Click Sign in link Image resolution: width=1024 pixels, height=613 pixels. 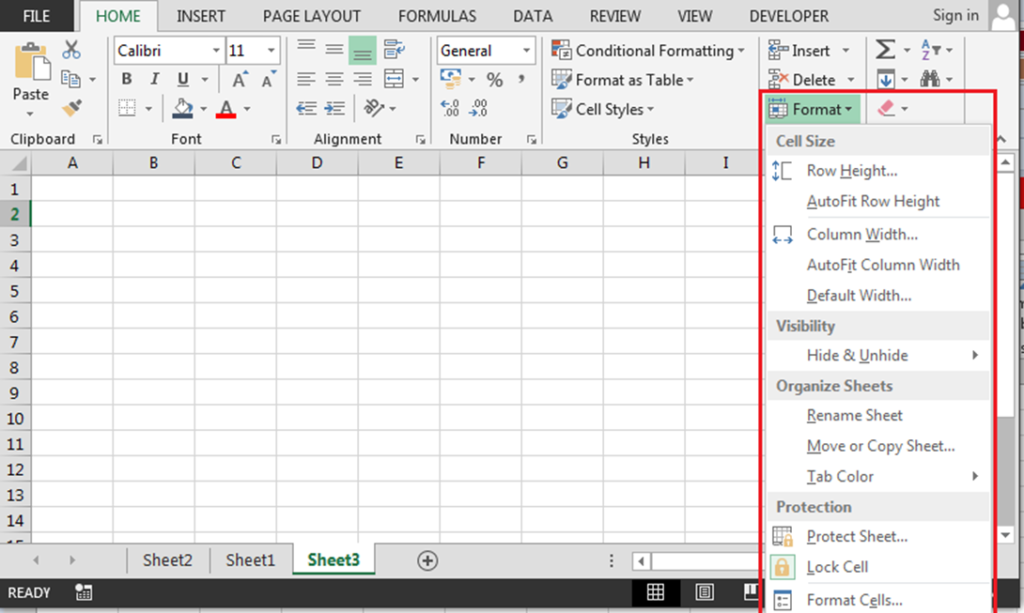point(955,15)
